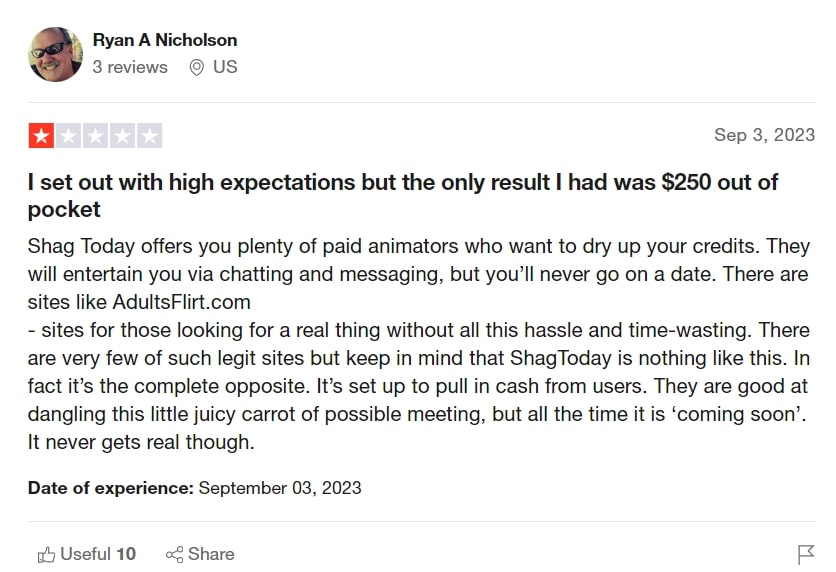Mark the review as Useful

click(84, 554)
